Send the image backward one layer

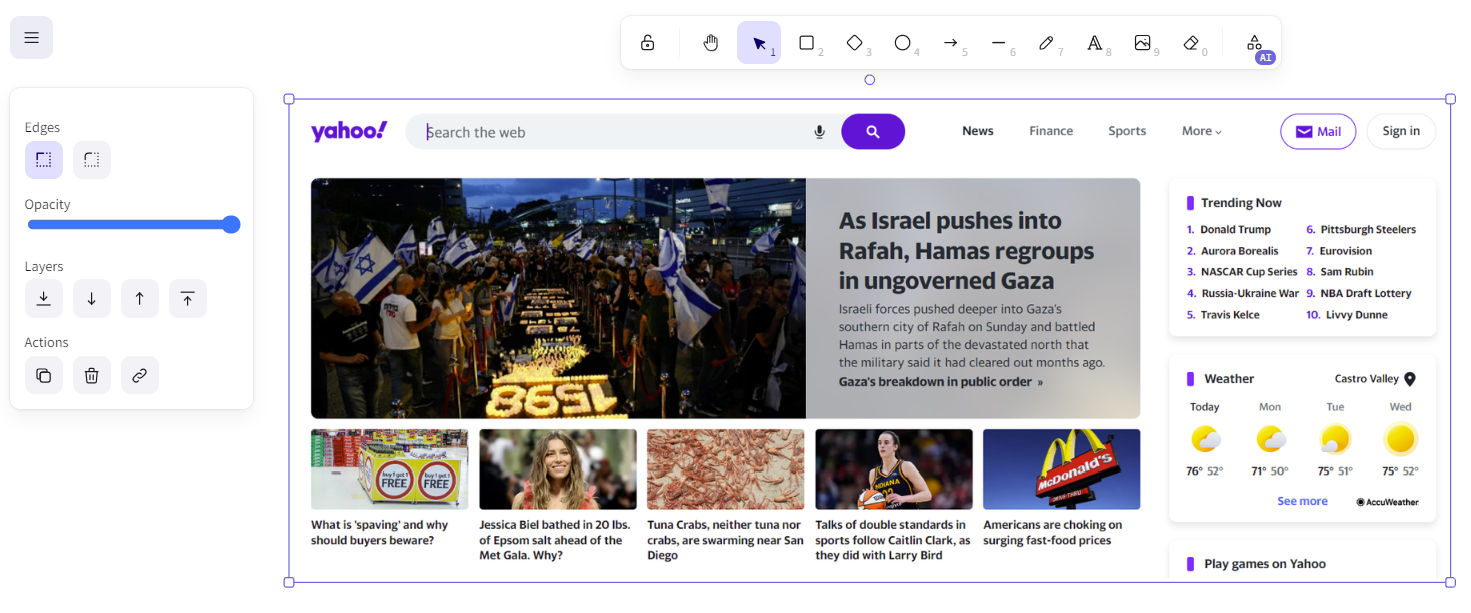(x=92, y=299)
